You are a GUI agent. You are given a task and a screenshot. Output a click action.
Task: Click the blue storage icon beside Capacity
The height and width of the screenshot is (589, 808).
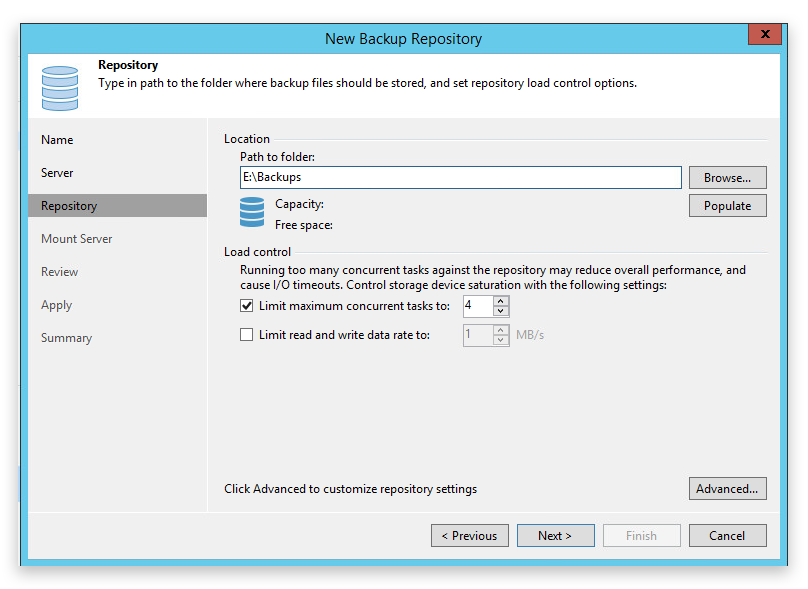tap(252, 212)
